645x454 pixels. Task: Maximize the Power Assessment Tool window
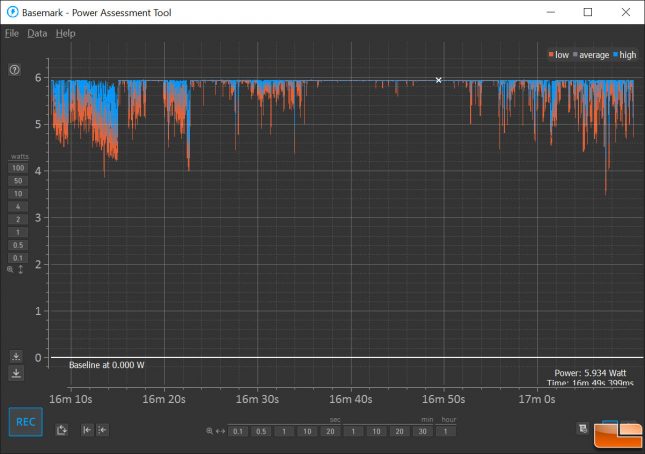coord(588,12)
